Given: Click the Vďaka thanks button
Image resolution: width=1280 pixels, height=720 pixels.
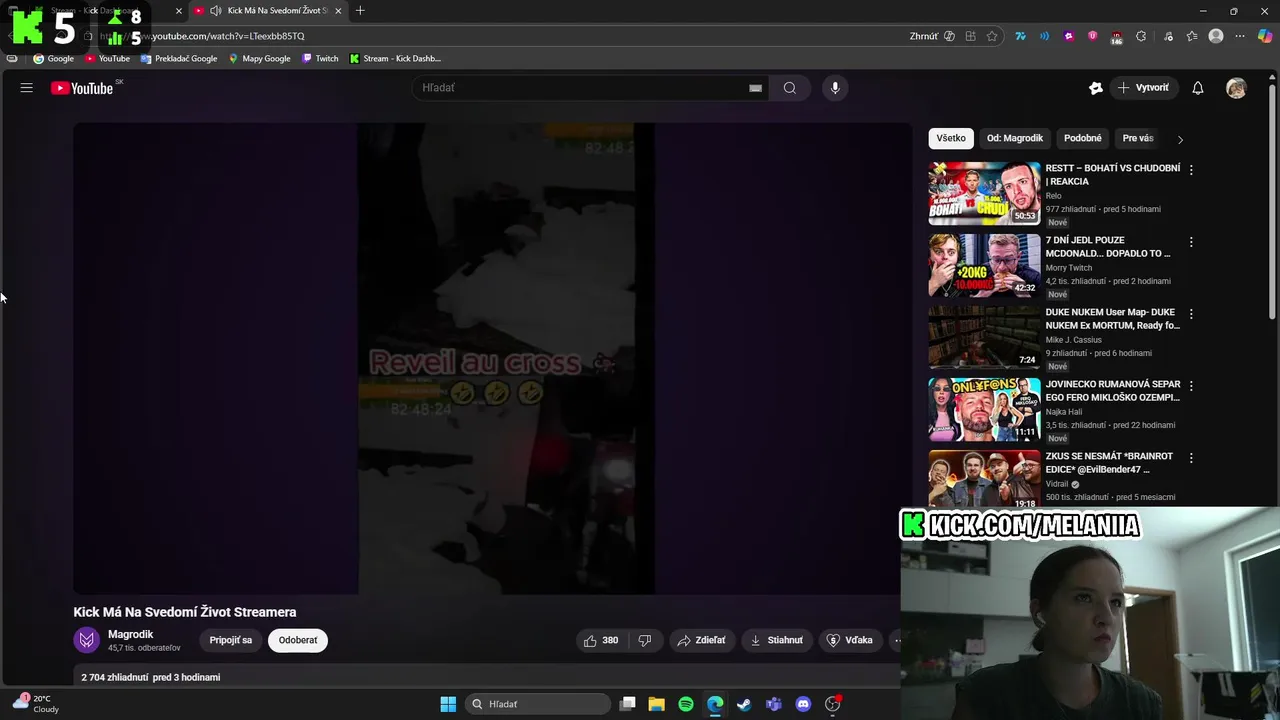Looking at the screenshot, I should 850,640.
